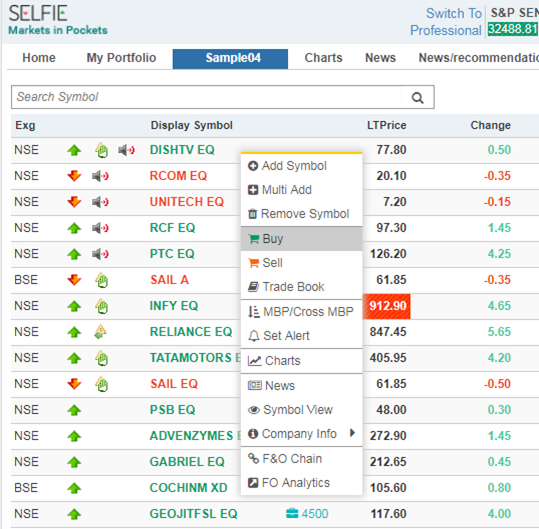Click the COCHINM XD symbol link
The width and height of the screenshot is (539, 529).
189,488
